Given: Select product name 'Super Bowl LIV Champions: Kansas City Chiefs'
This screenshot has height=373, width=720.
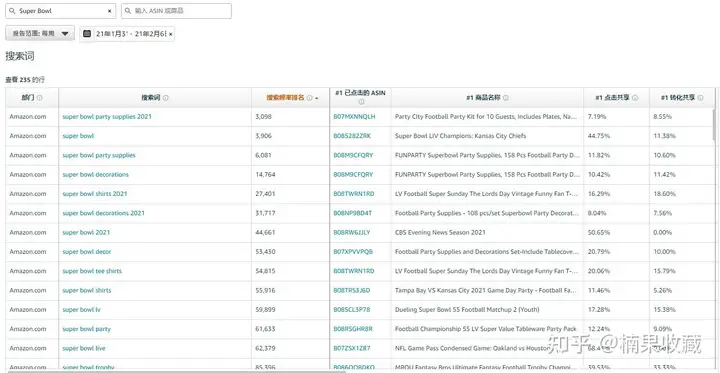Looking at the screenshot, I should coord(461,136).
